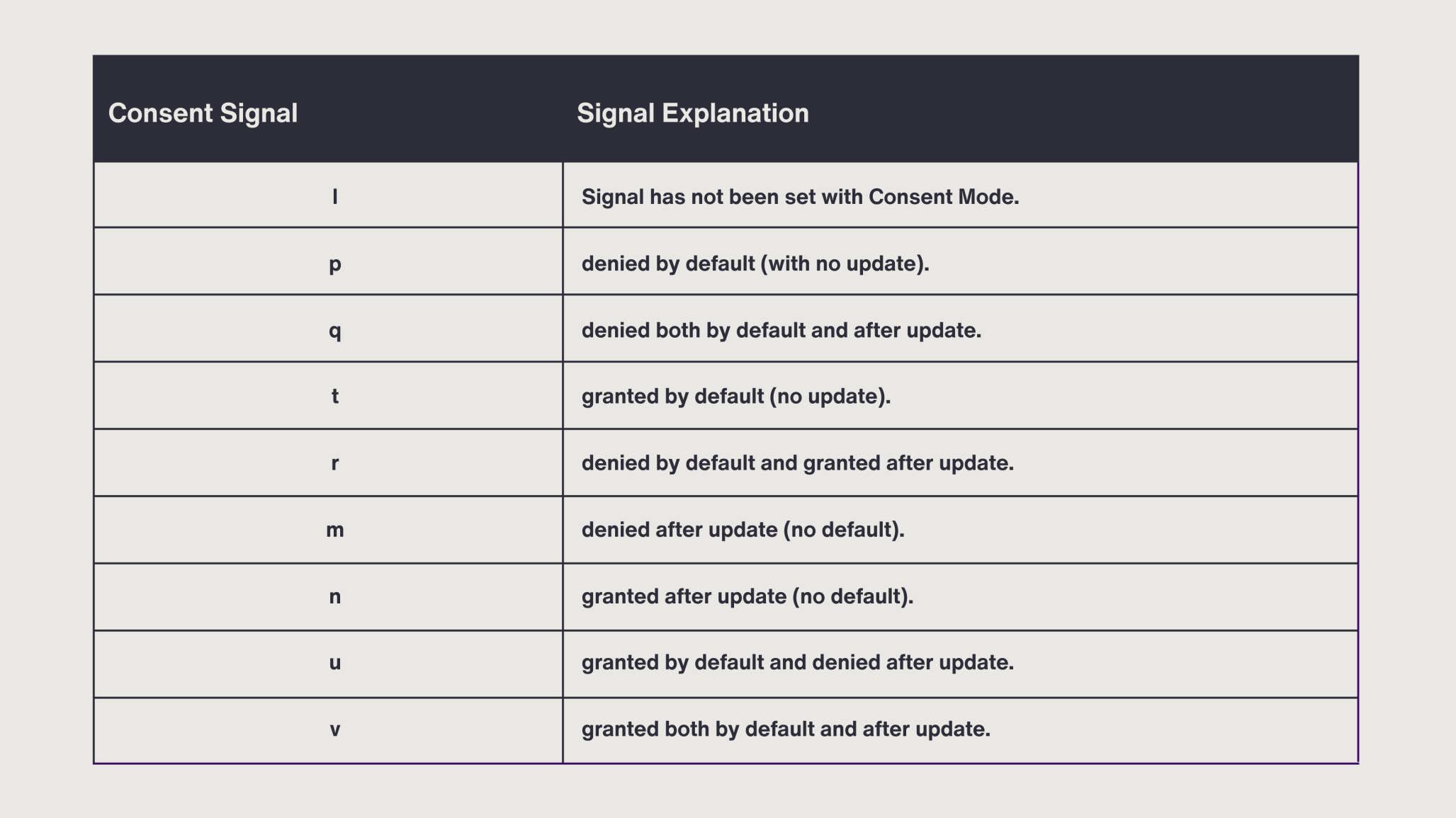The image size is (1456, 818).
Task: Select the 'q' consent signal cell
Action: click(x=335, y=330)
